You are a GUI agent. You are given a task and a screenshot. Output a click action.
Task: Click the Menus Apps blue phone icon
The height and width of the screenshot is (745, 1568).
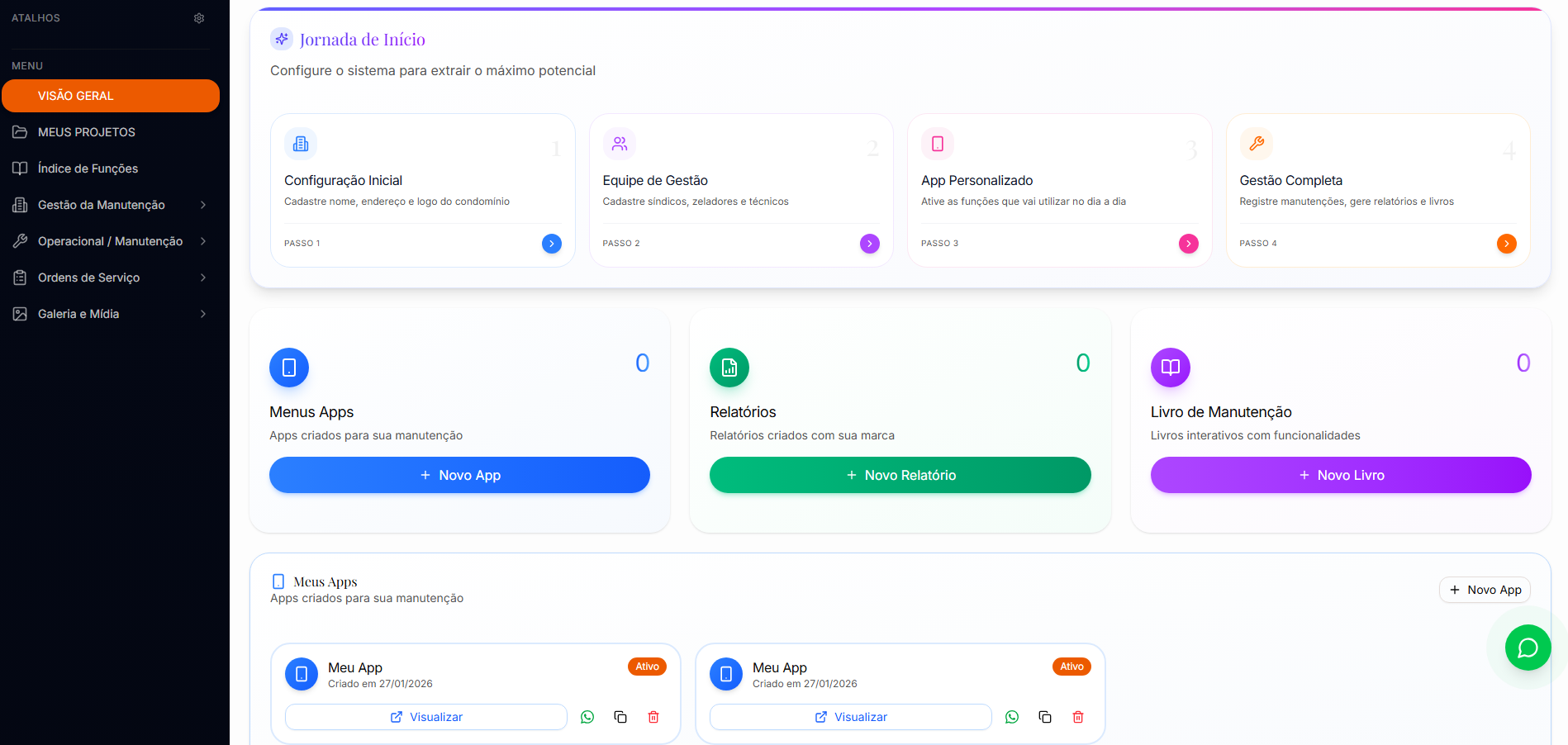click(x=289, y=368)
